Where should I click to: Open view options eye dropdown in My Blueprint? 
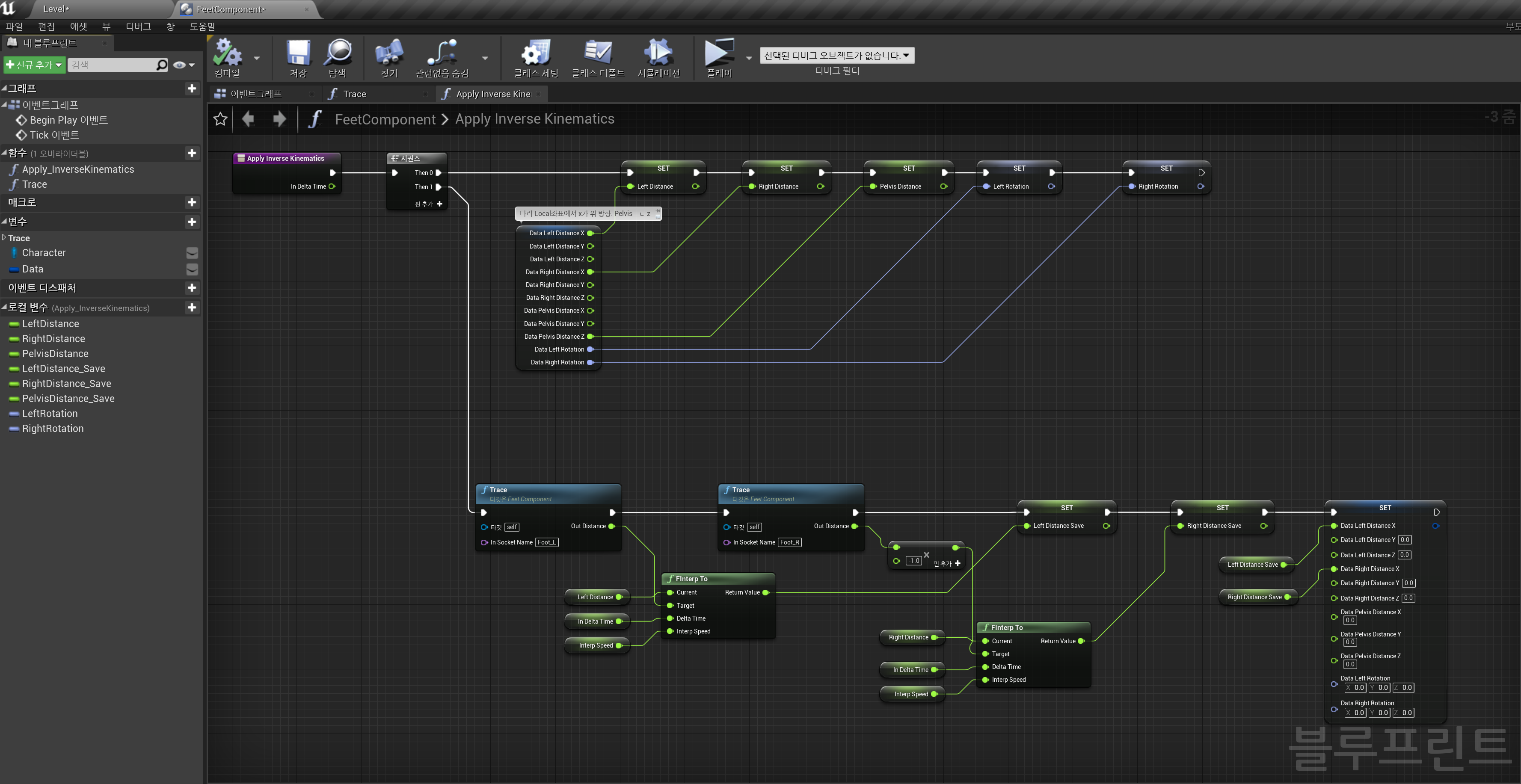[x=184, y=65]
